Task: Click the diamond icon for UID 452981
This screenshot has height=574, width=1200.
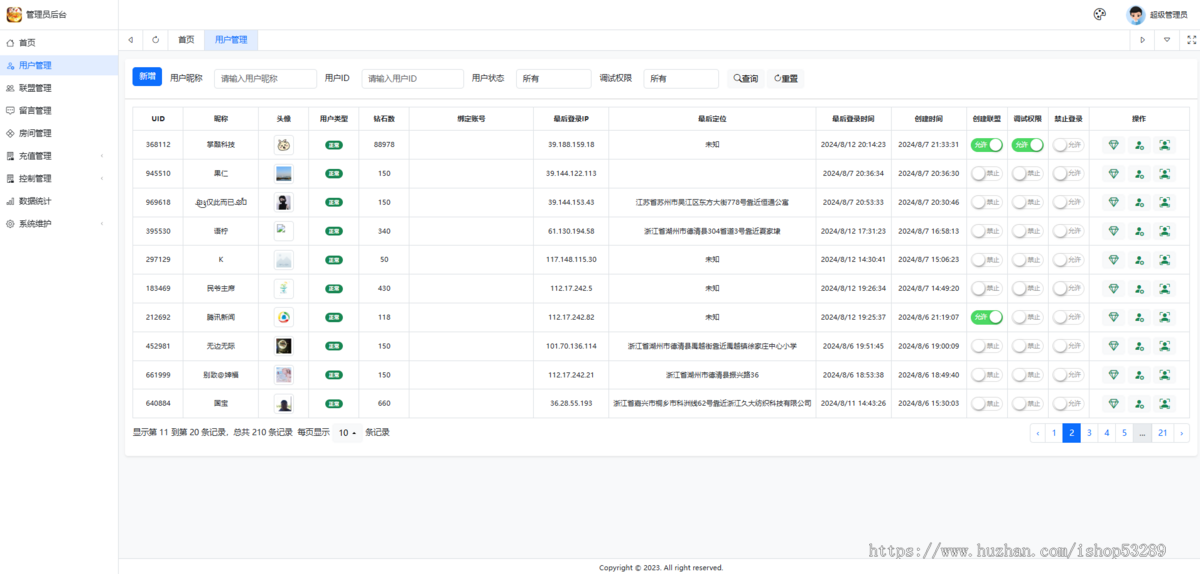Action: pos(1115,346)
